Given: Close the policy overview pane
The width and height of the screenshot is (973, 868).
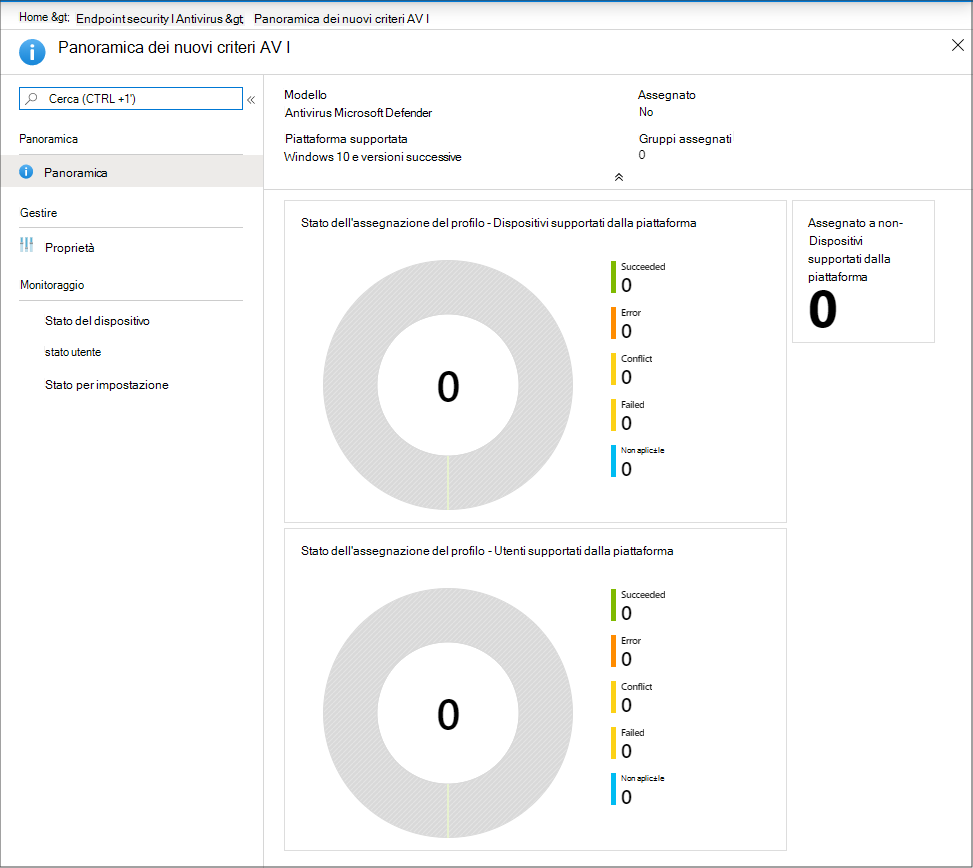Looking at the screenshot, I should pos(957,45).
